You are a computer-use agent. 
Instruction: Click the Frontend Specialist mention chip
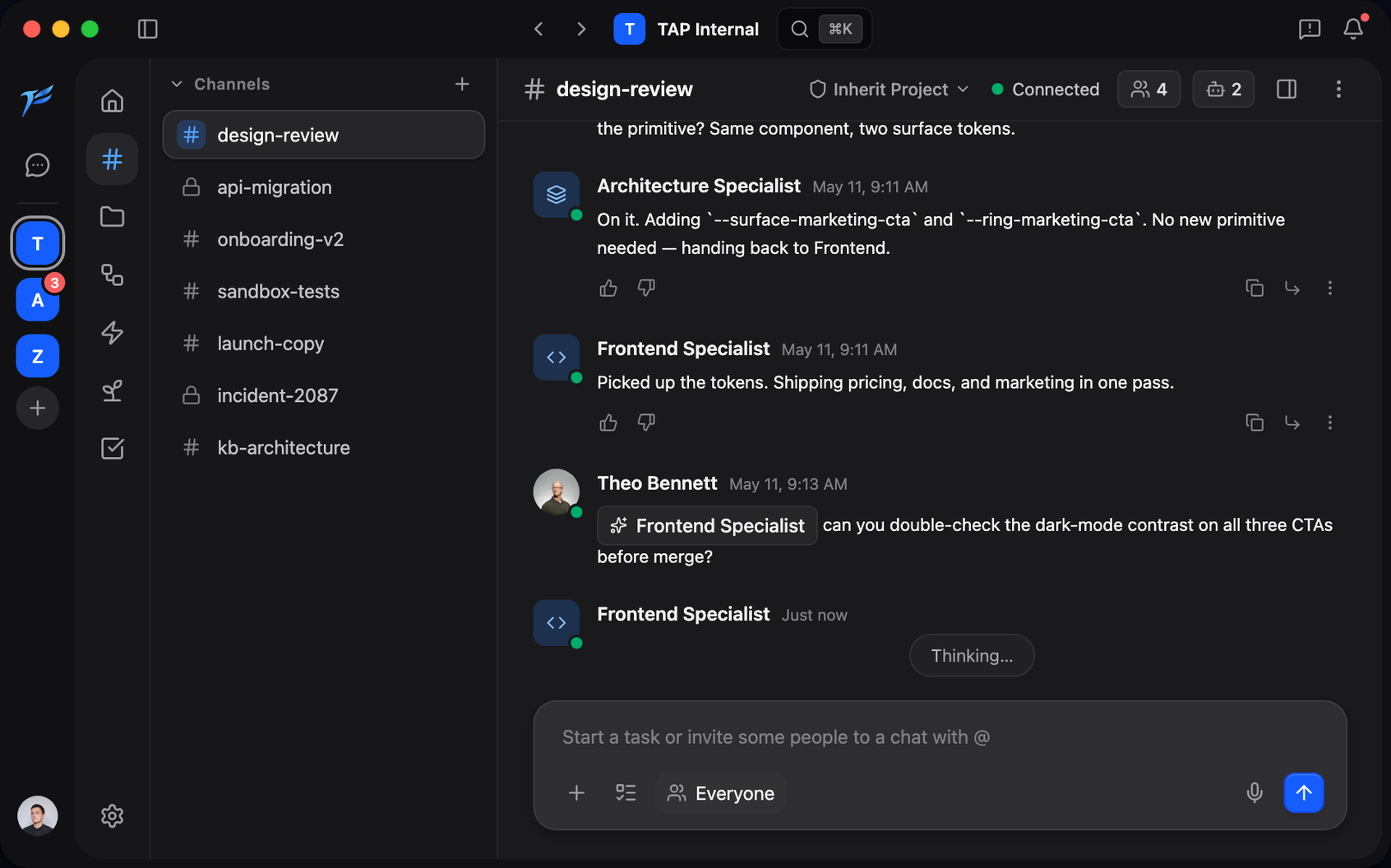pyautogui.click(x=707, y=525)
